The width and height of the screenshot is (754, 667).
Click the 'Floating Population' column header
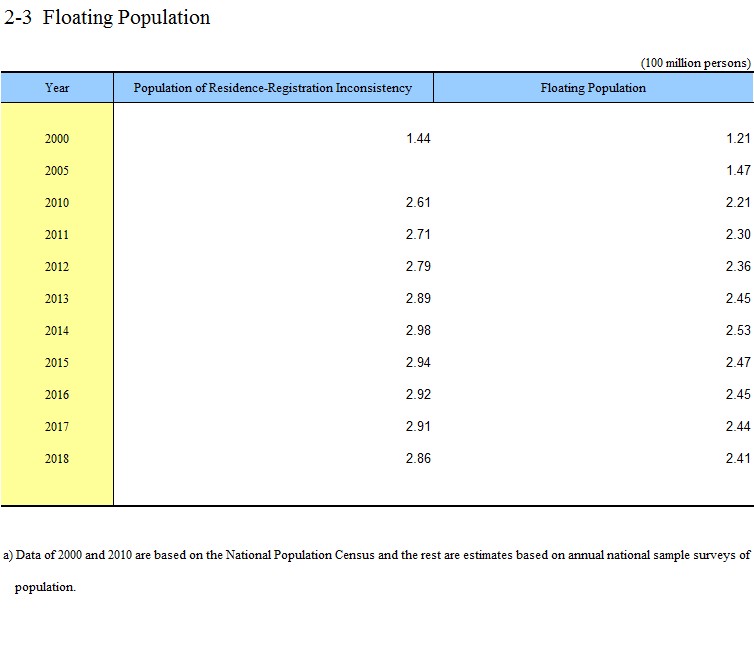click(x=593, y=88)
